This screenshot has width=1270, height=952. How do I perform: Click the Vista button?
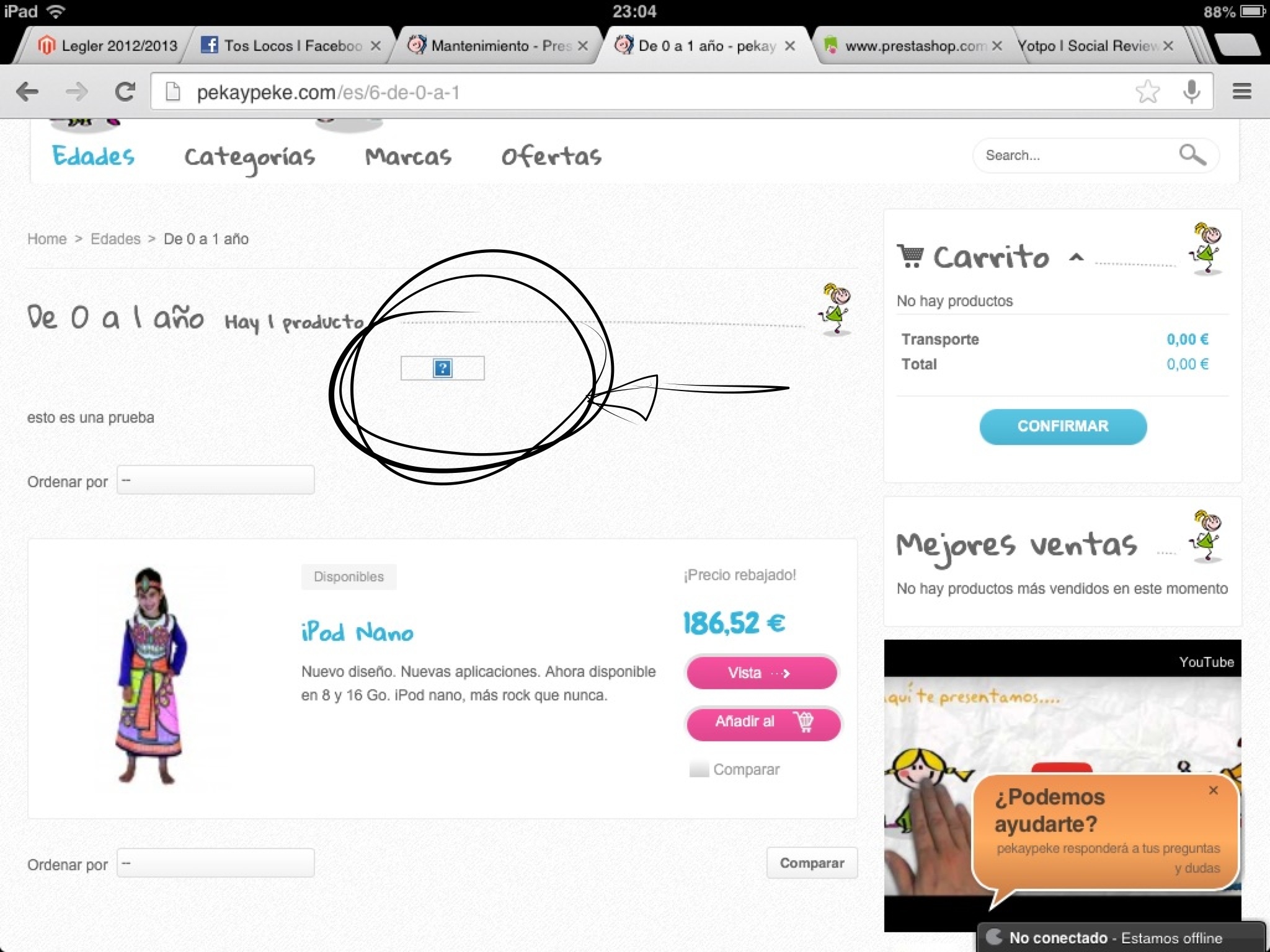(762, 673)
